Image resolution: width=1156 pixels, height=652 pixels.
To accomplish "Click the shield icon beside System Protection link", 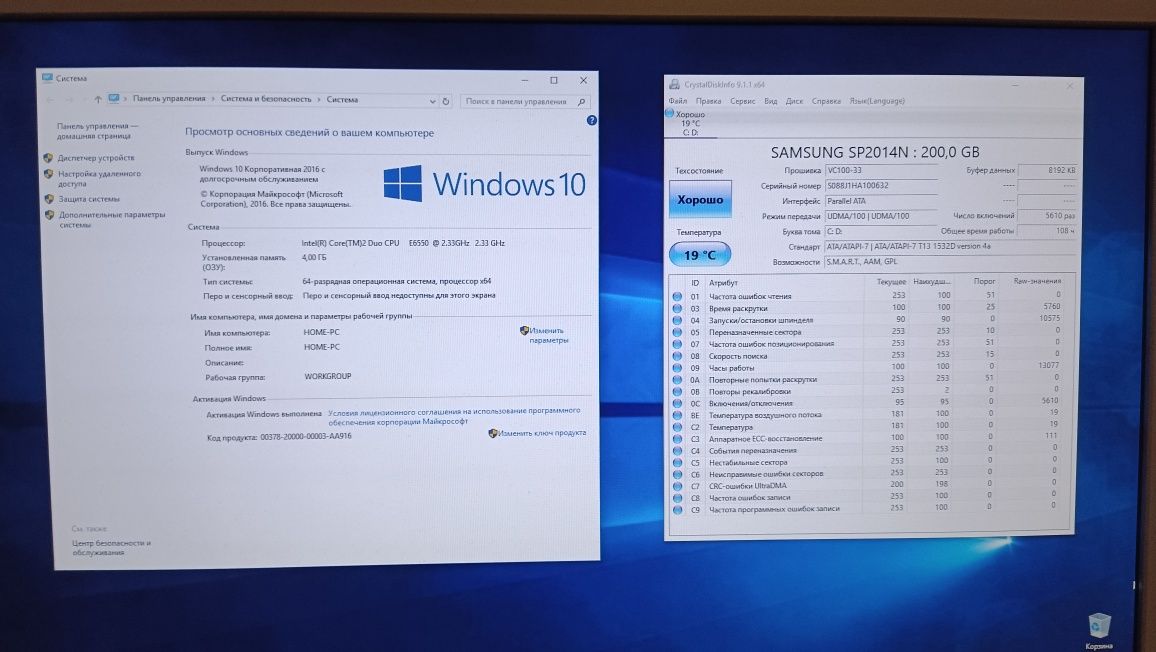I will pyautogui.click(x=49, y=198).
